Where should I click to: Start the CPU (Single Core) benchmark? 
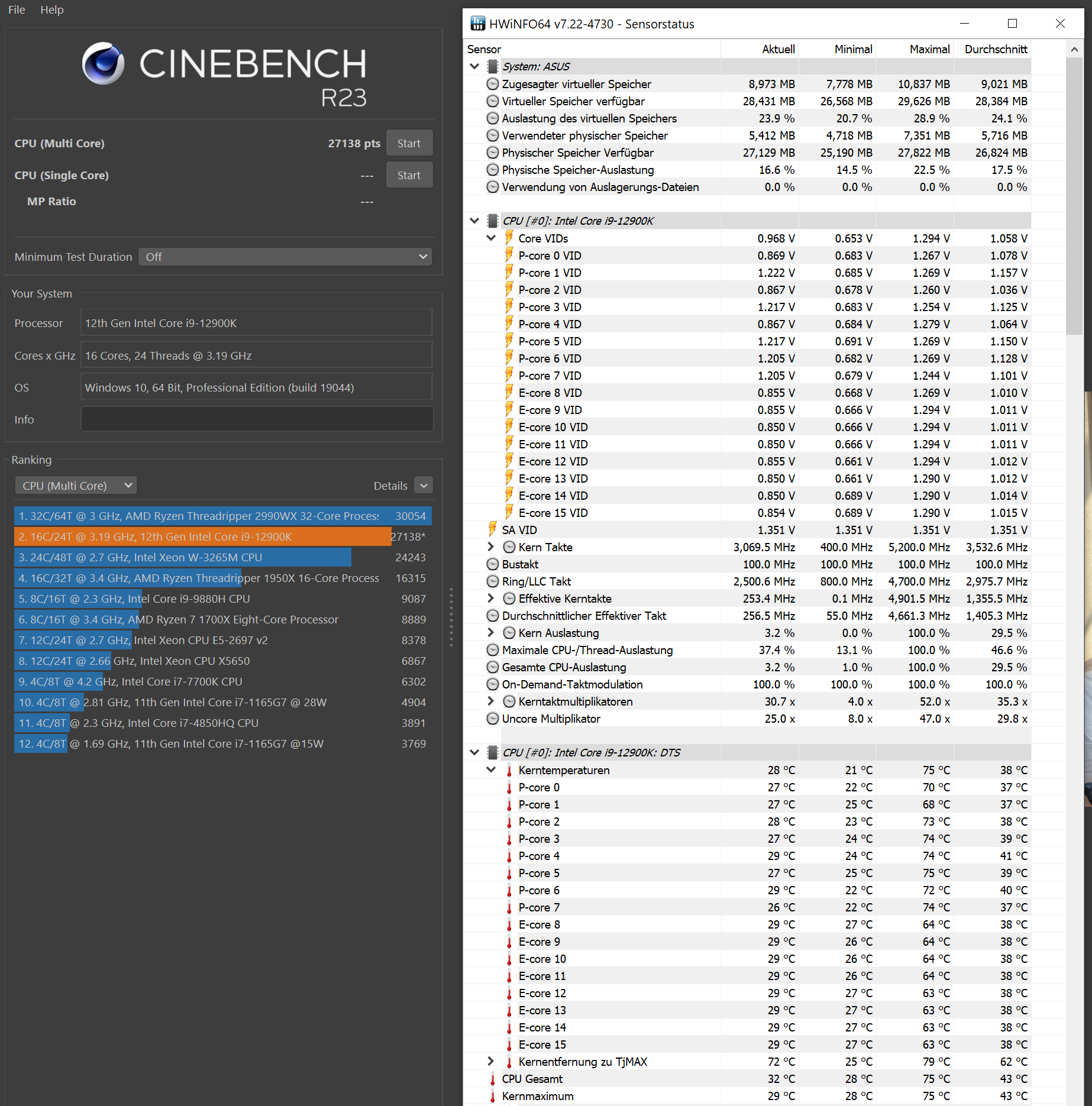[409, 175]
